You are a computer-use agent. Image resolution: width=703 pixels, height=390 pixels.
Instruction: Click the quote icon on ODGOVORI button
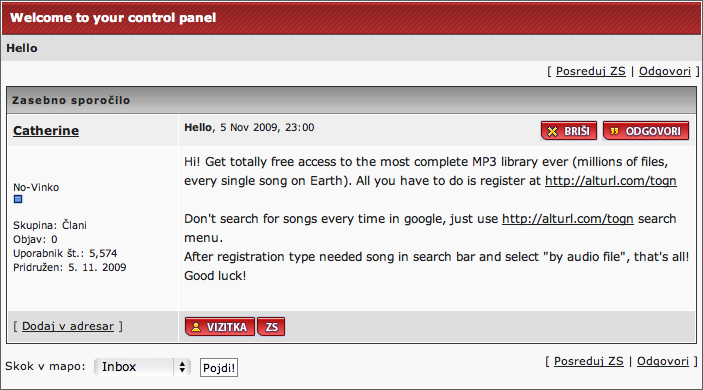tap(615, 131)
